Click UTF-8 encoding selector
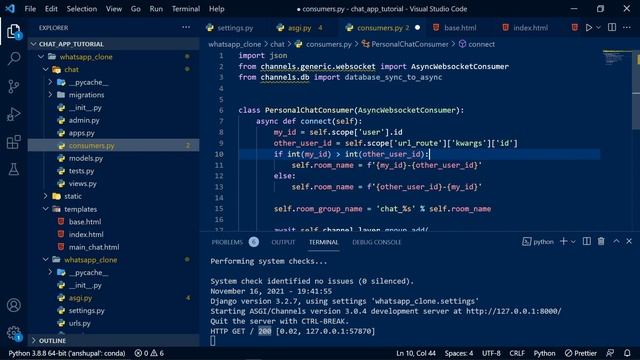Screen dimensions: 640x360 click(491, 353)
